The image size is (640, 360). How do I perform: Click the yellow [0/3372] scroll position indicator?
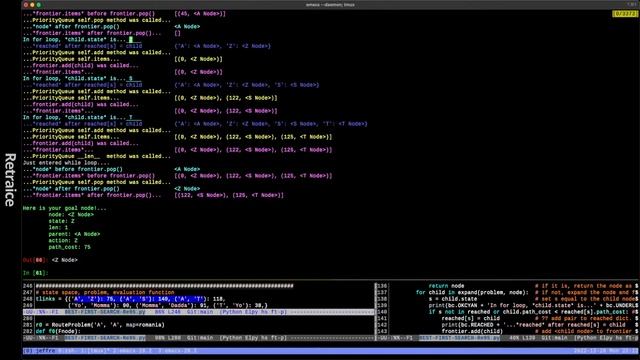[624, 13]
